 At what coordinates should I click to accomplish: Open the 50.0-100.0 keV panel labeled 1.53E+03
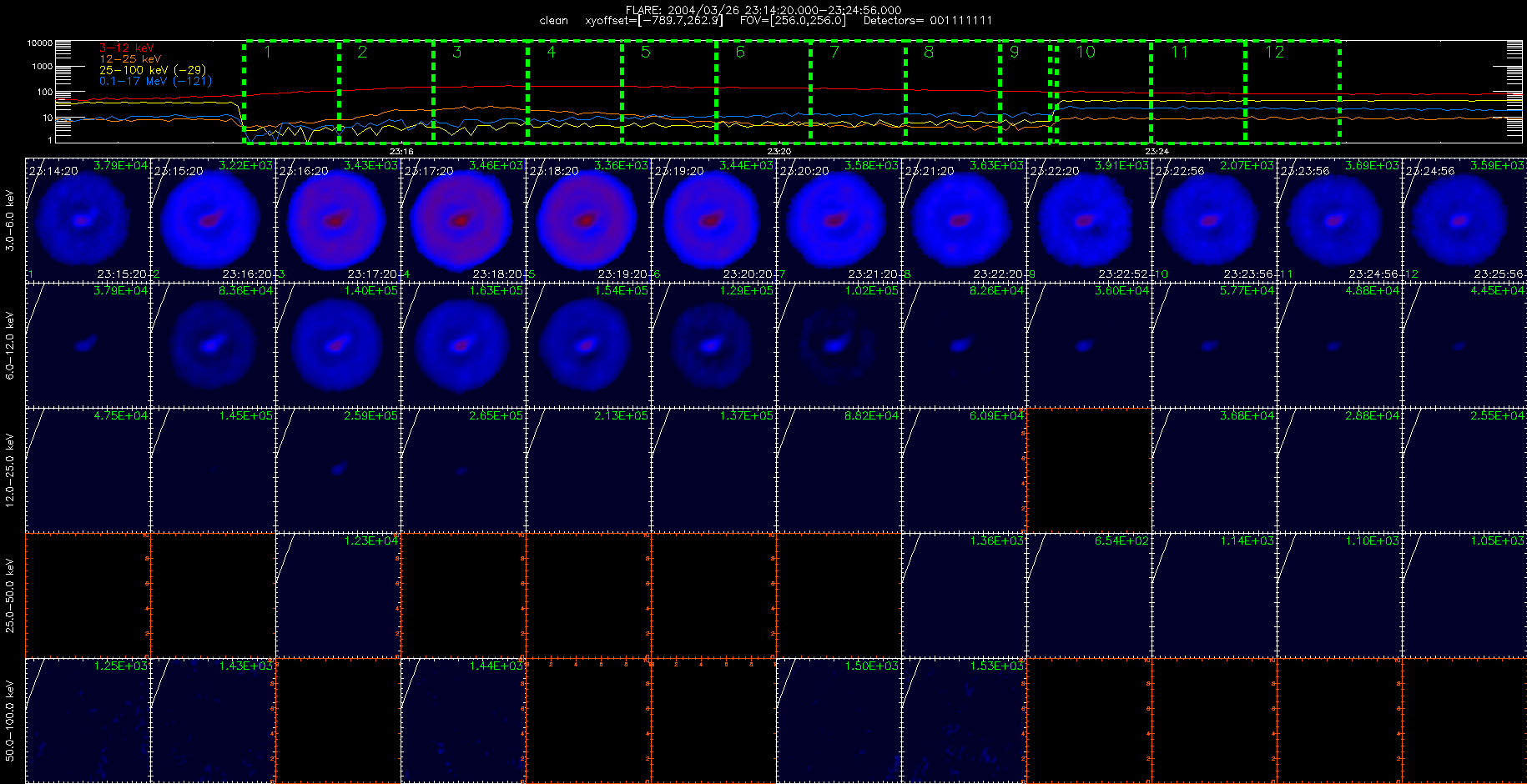[x=964, y=721]
